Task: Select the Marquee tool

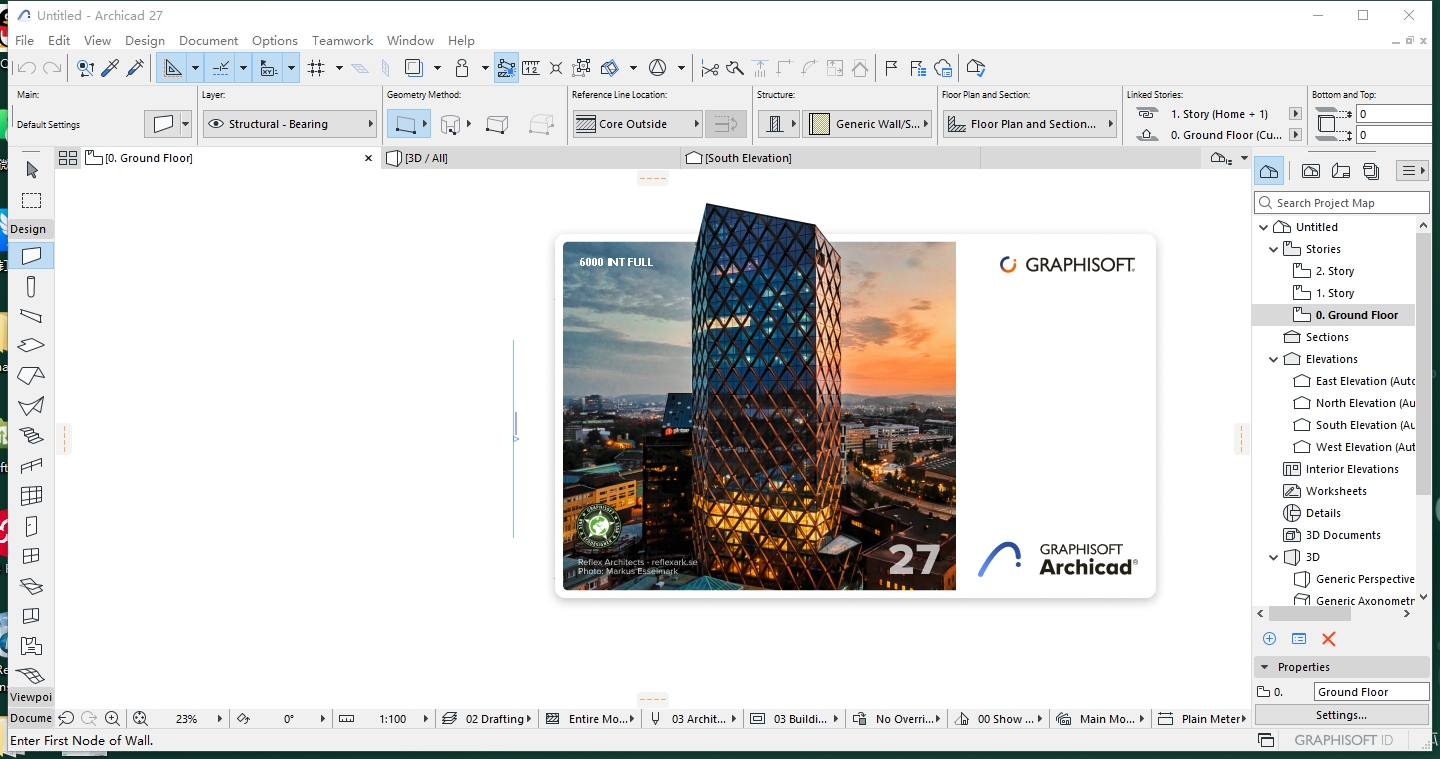Action: pos(31,200)
